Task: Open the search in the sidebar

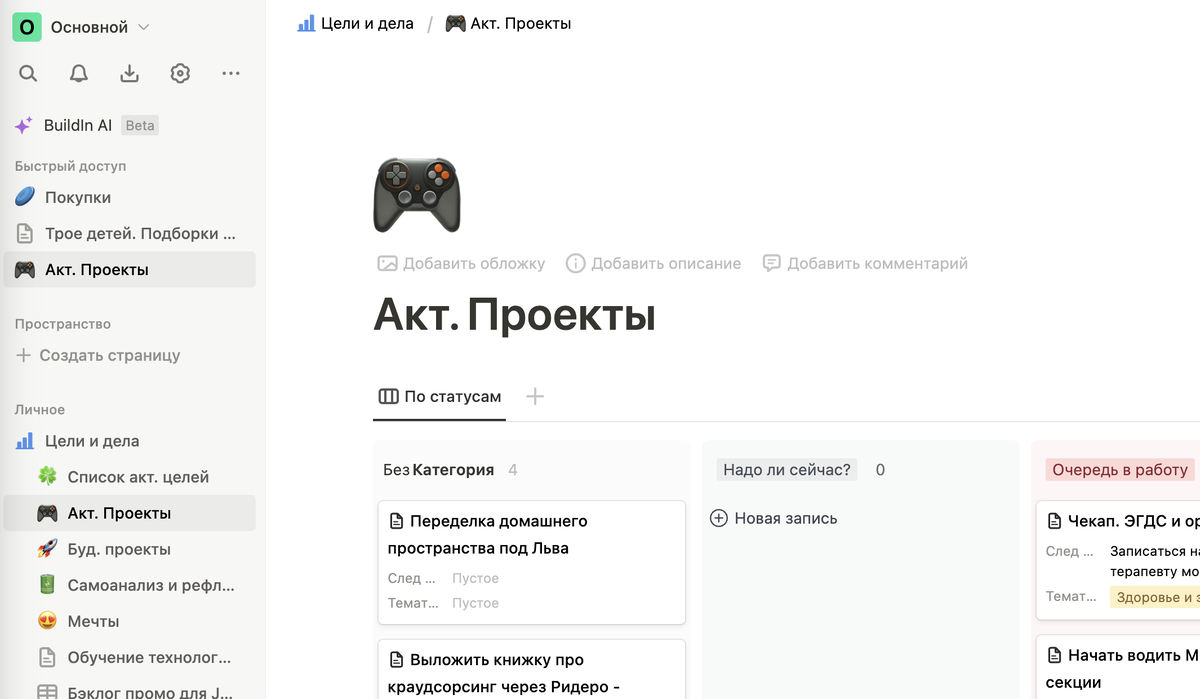Action: point(28,72)
